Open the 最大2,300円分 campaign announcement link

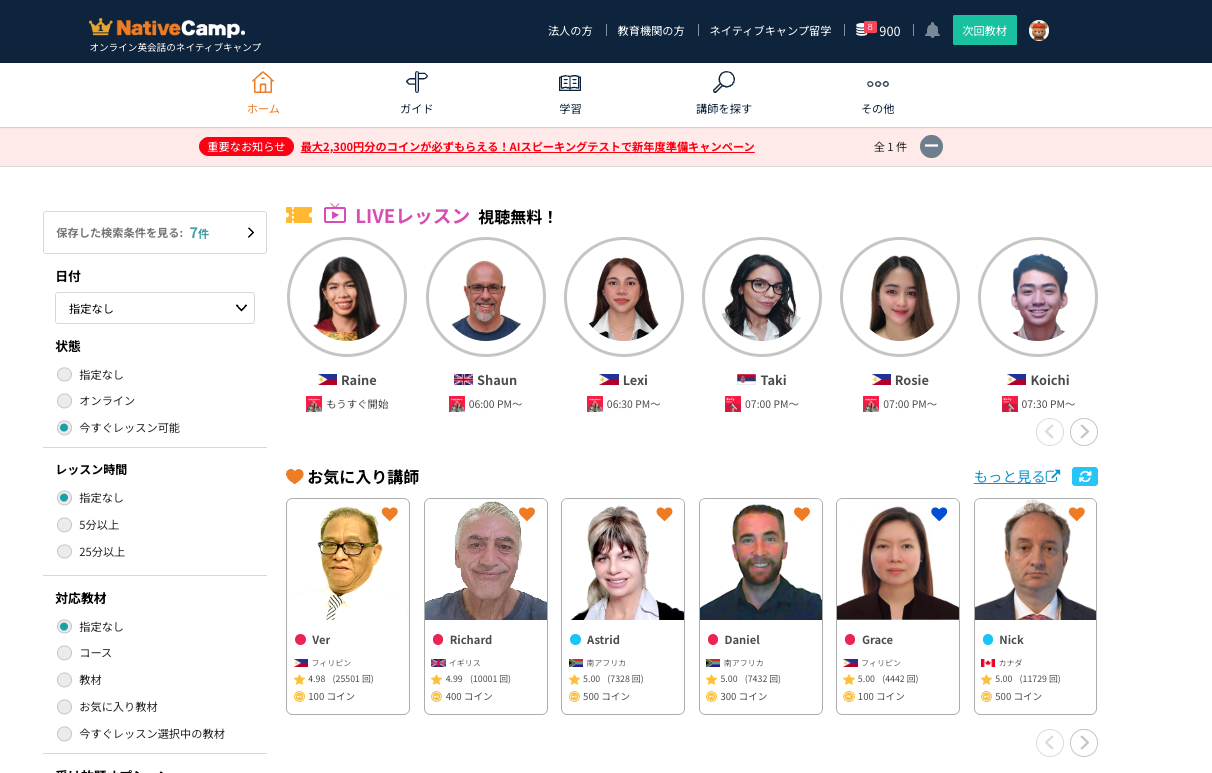(x=527, y=147)
